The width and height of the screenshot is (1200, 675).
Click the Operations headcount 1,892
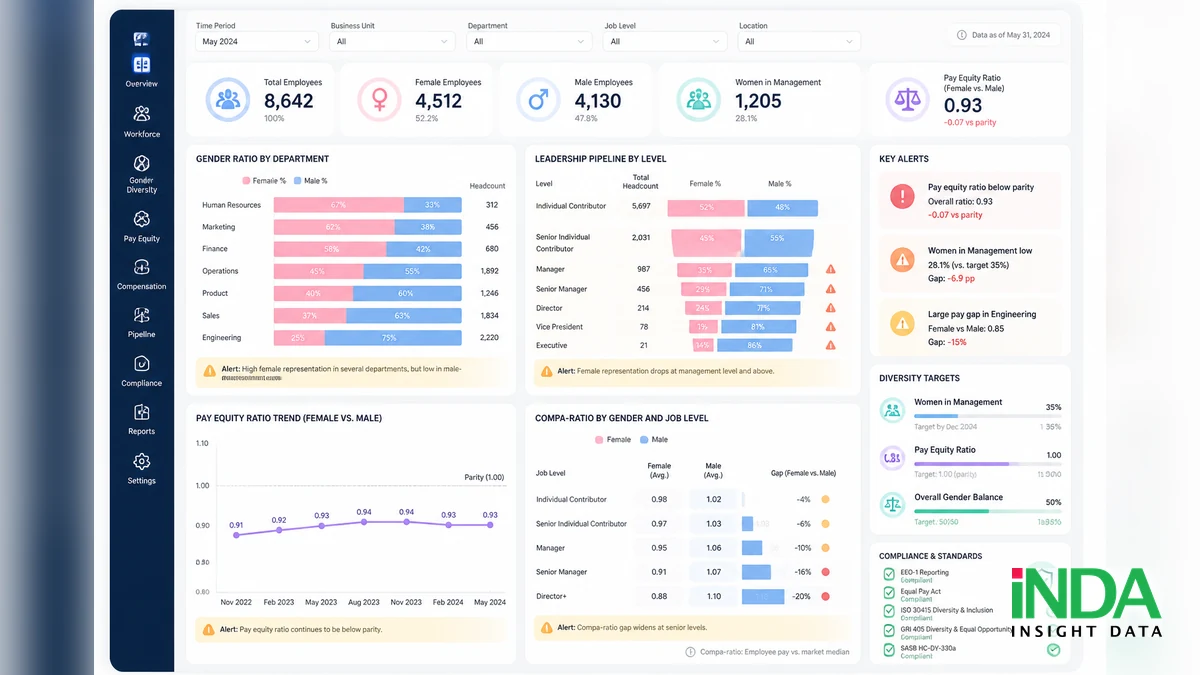pos(489,271)
